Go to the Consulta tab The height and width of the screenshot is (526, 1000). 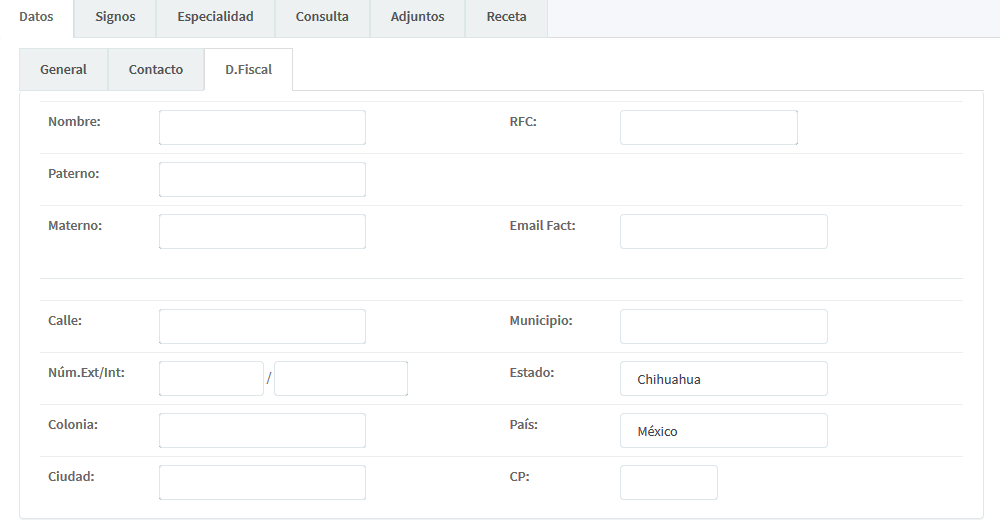coord(322,17)
